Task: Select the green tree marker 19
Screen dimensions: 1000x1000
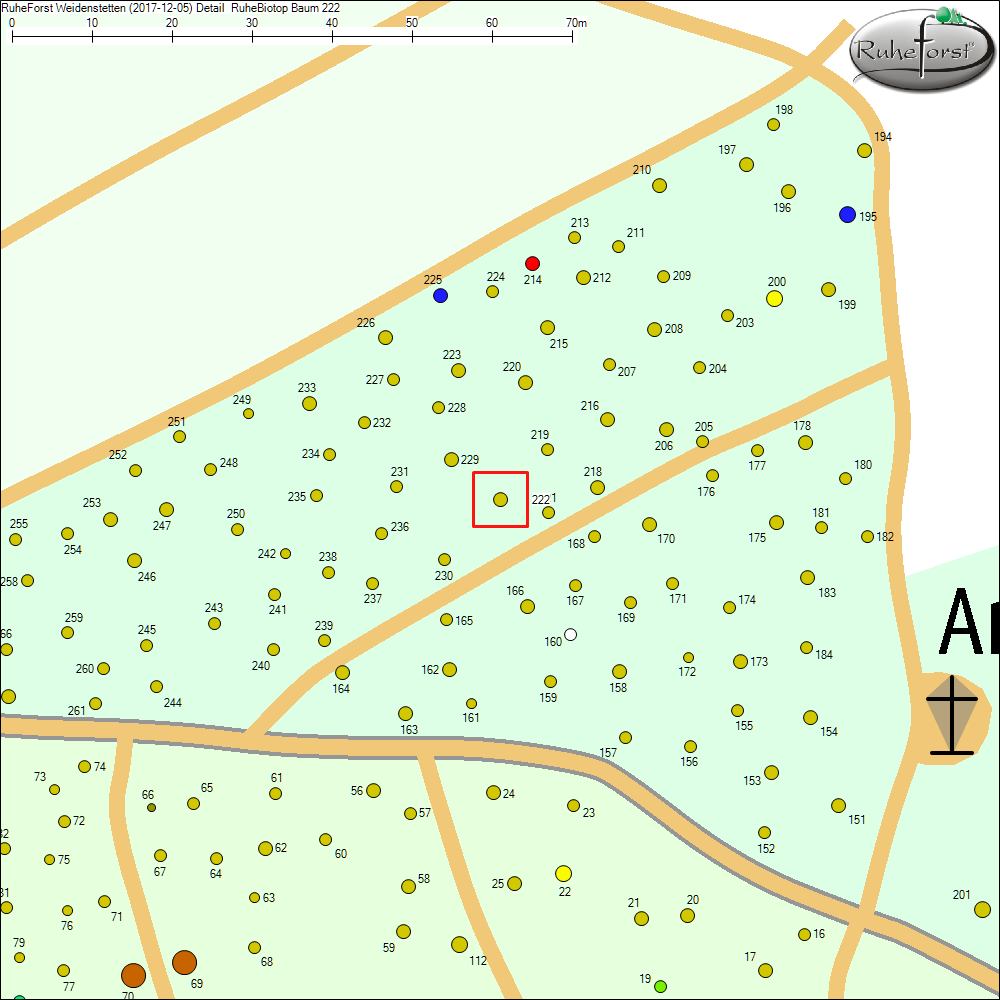Action: tap(660, 986)
